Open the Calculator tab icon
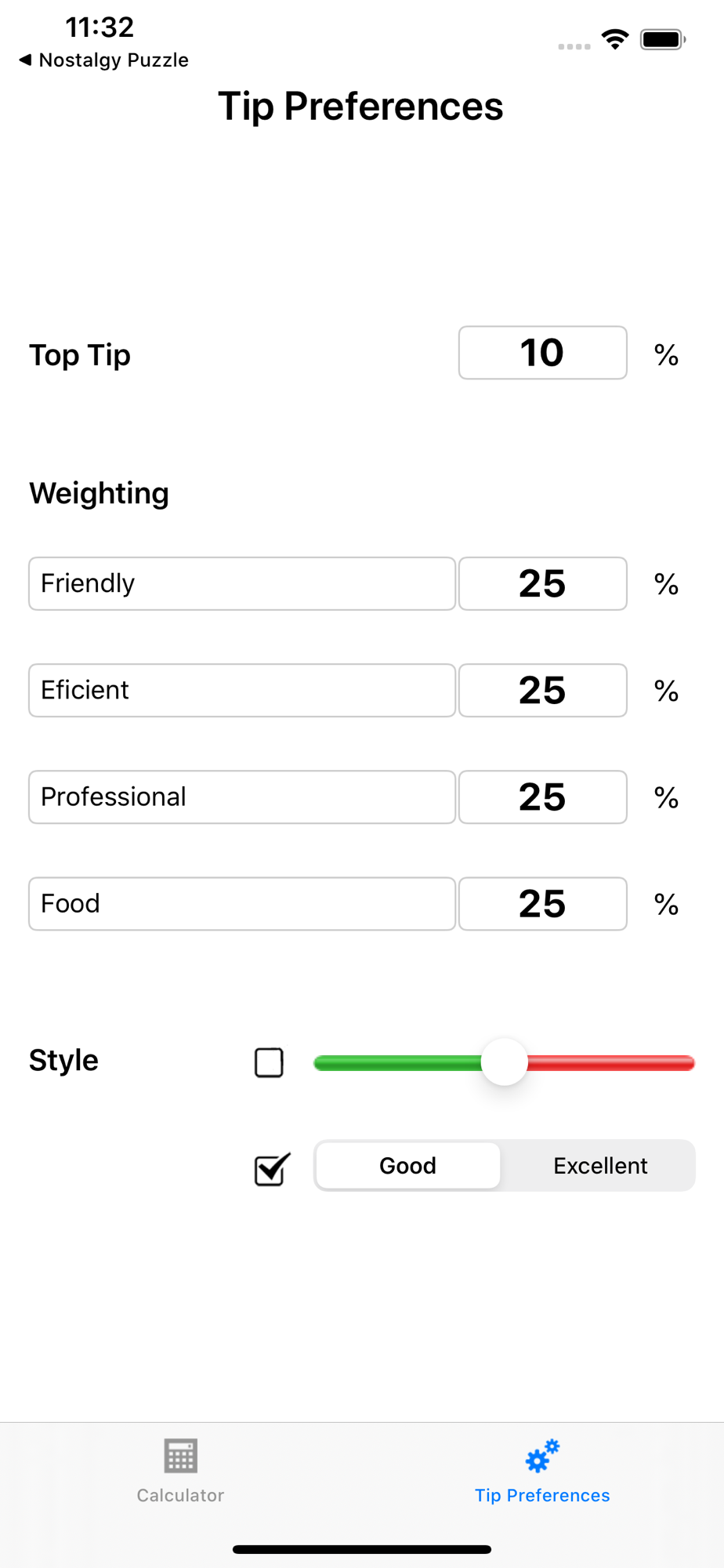724x1568 pixels. click(180, 1457)
